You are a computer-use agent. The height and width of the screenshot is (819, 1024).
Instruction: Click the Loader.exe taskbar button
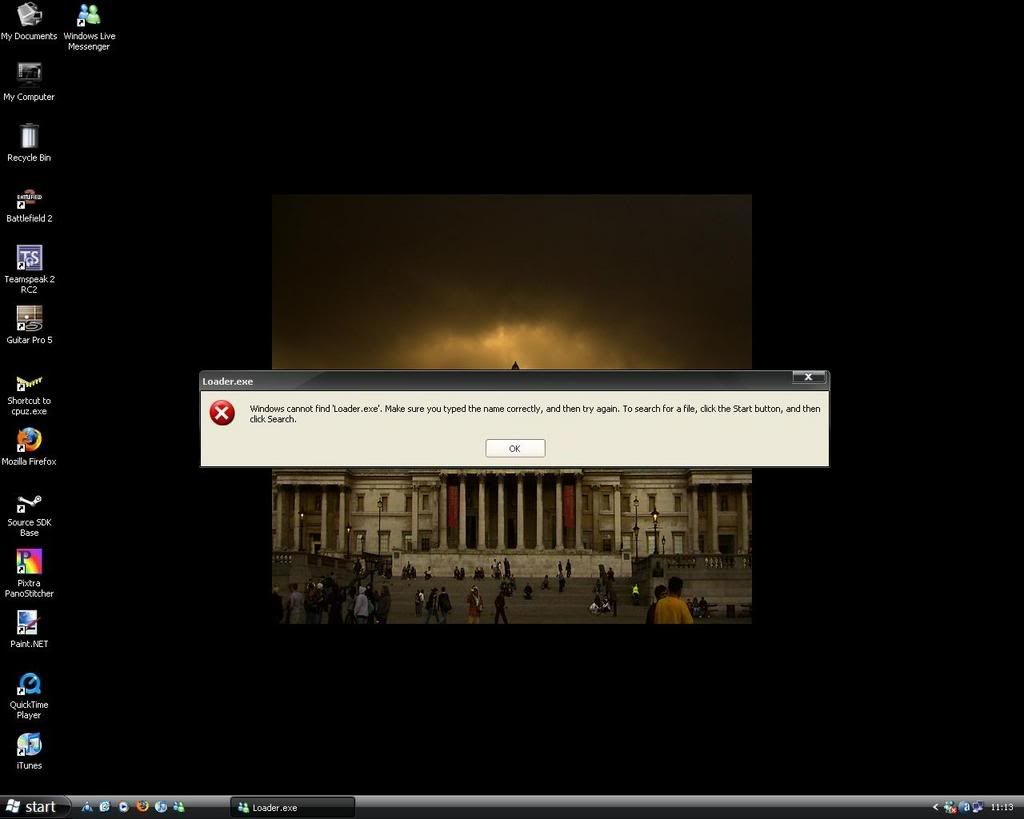click(x=292, y=807)
